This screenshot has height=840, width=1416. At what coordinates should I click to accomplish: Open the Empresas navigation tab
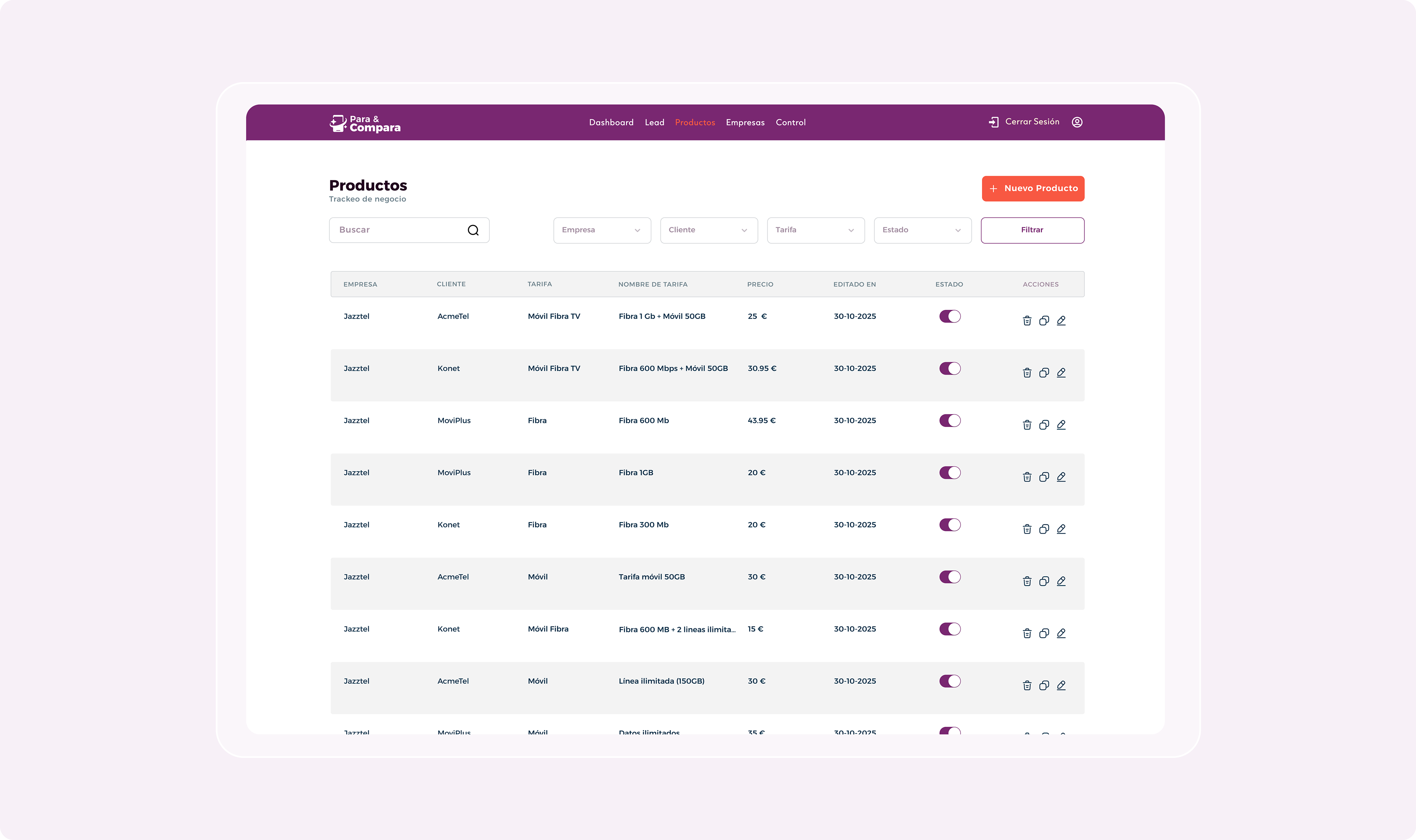[745, 123]
